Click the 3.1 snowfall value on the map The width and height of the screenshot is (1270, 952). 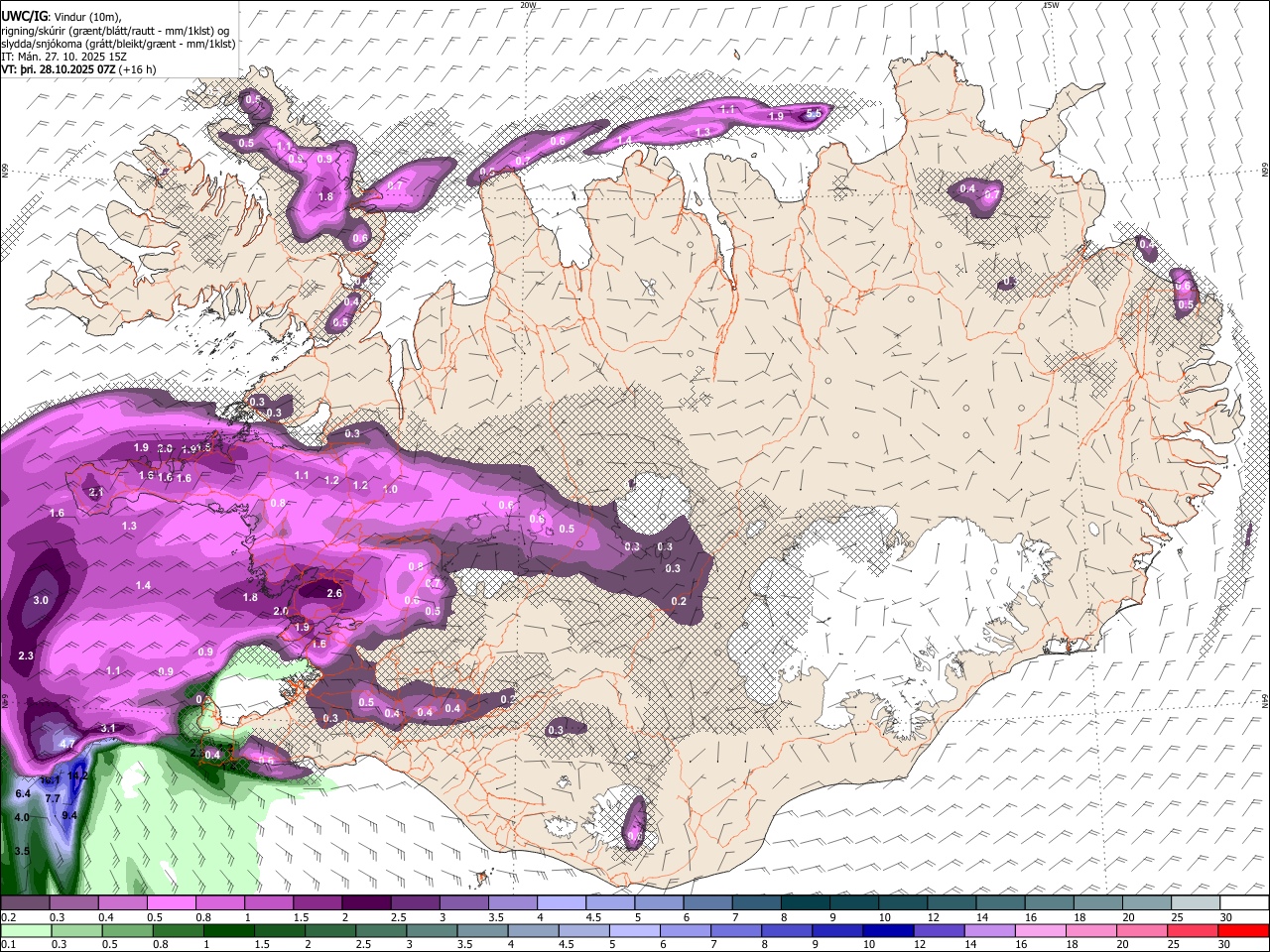click(x=109, y=729)
